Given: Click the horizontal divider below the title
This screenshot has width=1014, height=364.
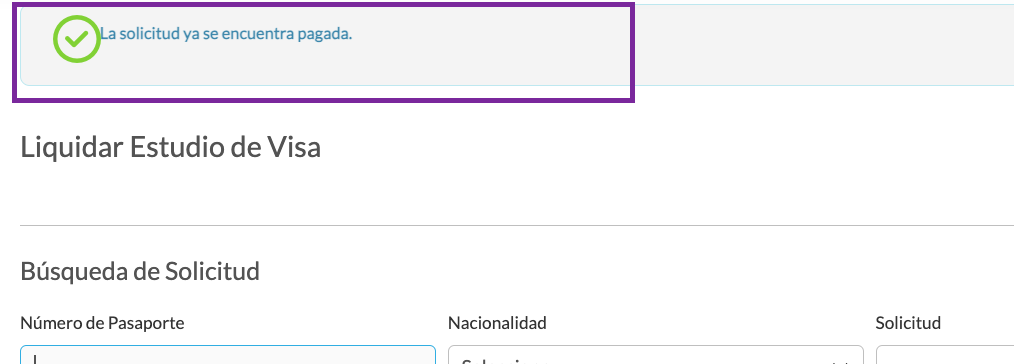Looking at the screenshot, I should [x=517, y=226].
